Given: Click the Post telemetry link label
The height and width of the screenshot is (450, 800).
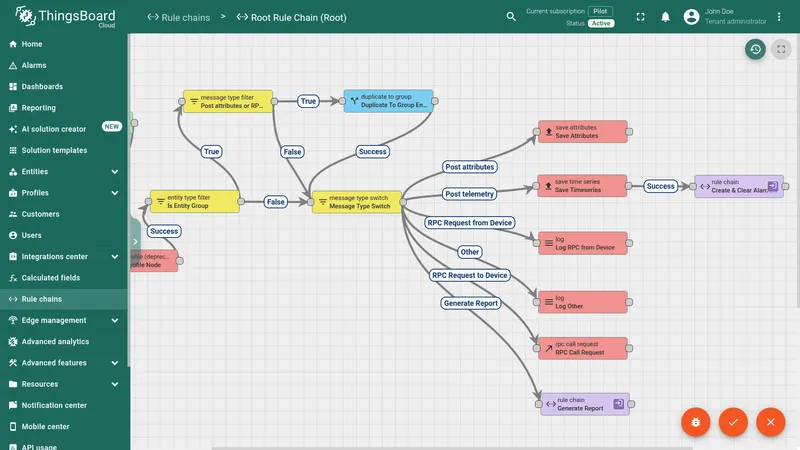Looking at the screenshot, I should click(x=469, y=194).
